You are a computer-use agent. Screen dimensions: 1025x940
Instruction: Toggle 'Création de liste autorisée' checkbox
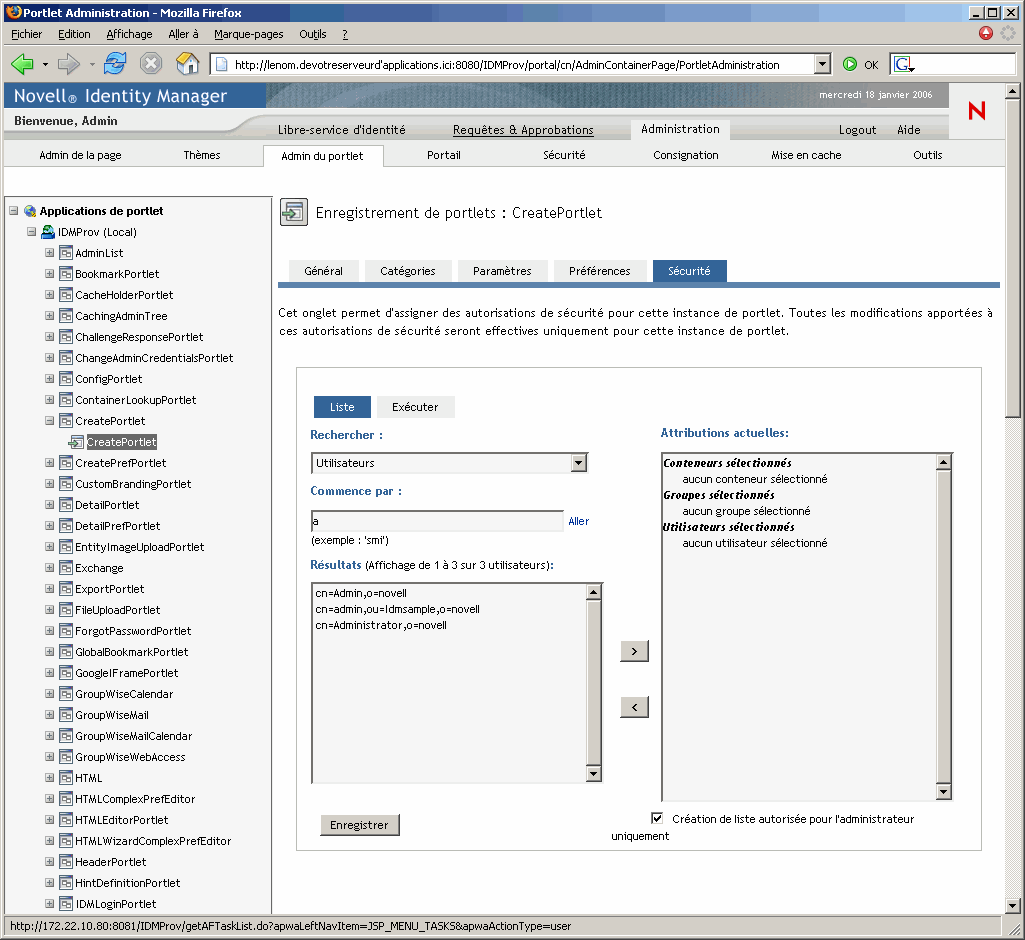pyautogui.click(x=657, y=818)
